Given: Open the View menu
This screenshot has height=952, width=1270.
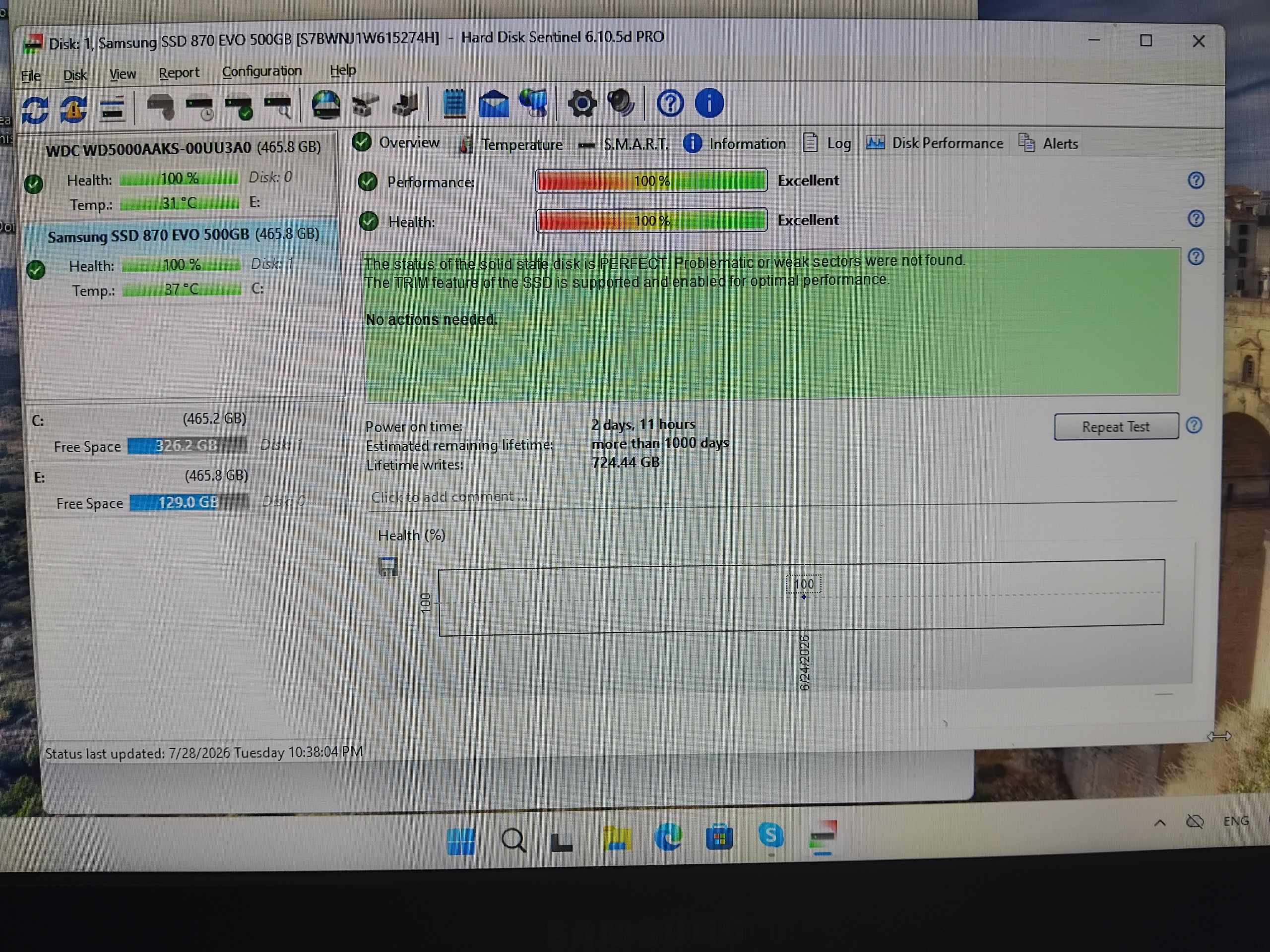Looking at the screenshot, I should (123, 74).
